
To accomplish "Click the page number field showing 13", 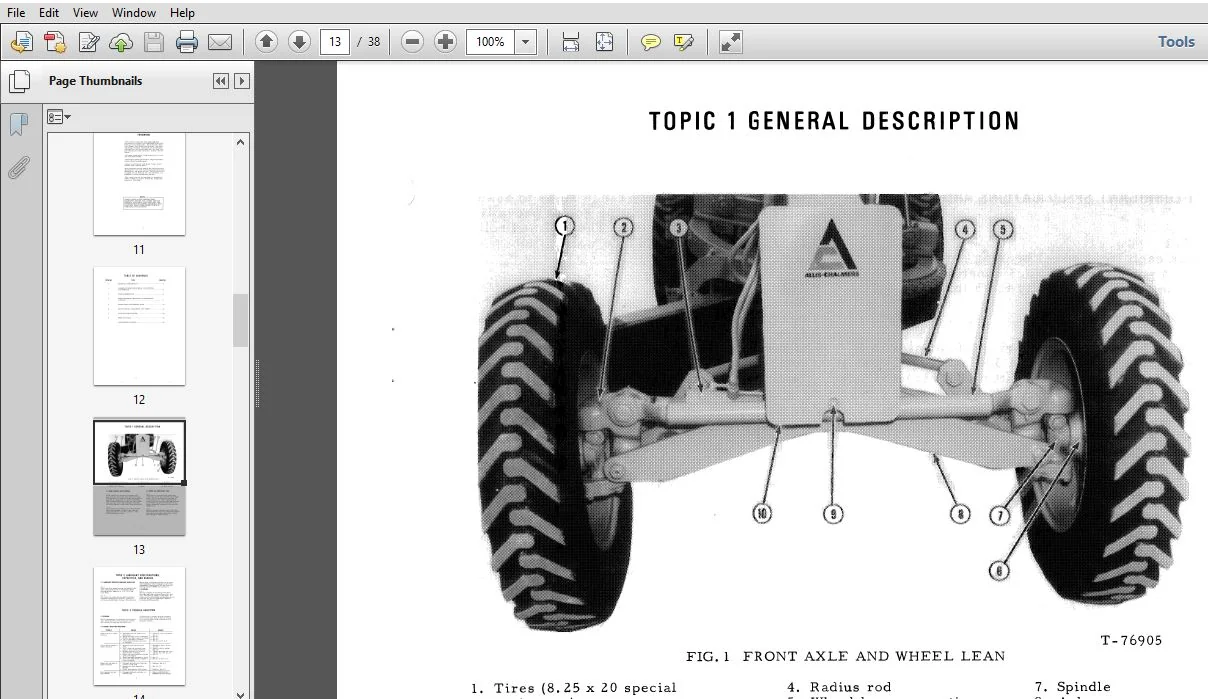I will [x=334, y=42].
